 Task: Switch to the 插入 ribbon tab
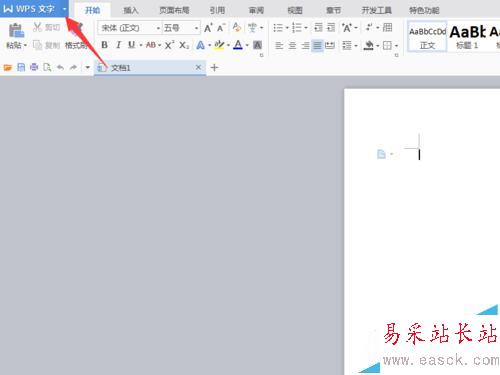(130, 10)
